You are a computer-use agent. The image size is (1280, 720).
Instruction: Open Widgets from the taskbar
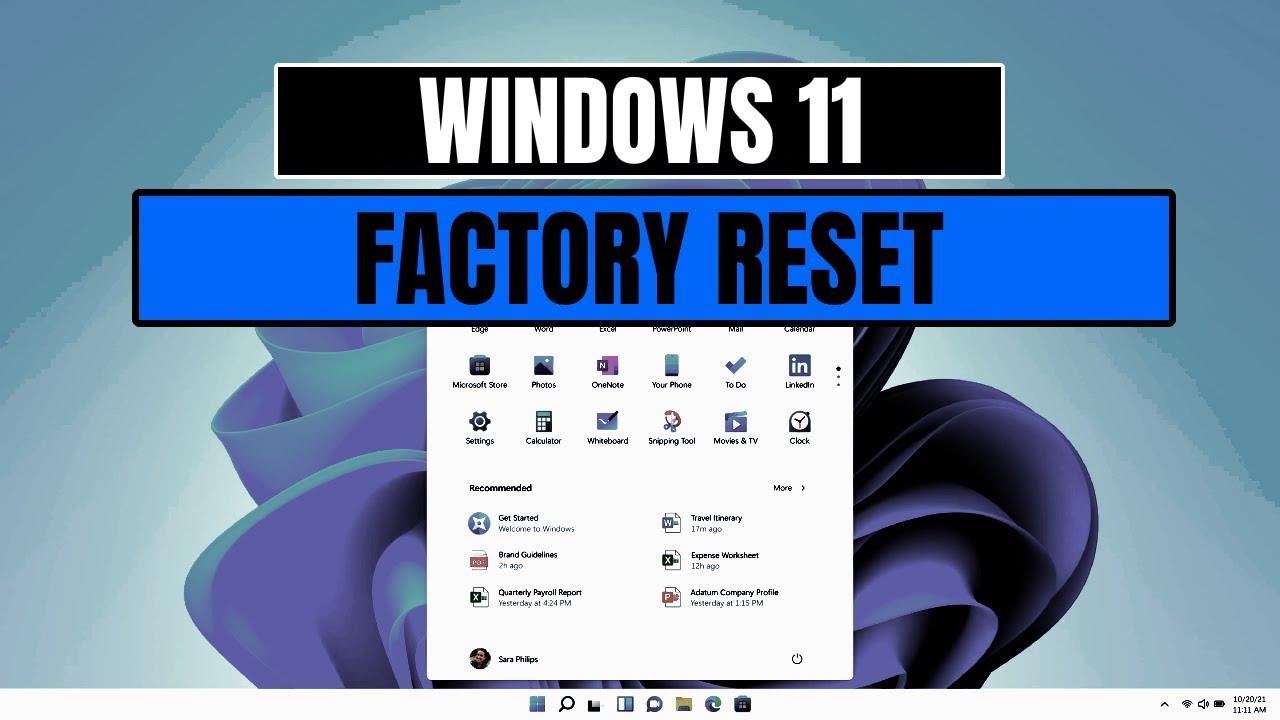coord(625,704)
